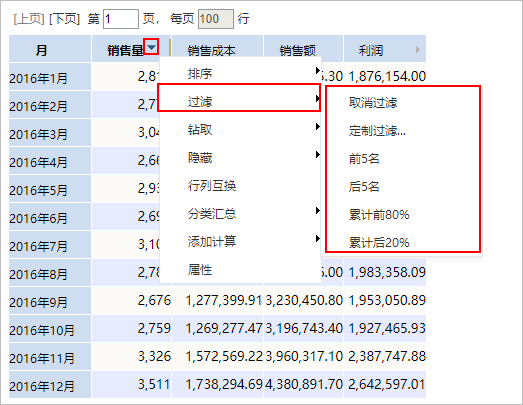Click profit cell 1,953,050.89

385,301
